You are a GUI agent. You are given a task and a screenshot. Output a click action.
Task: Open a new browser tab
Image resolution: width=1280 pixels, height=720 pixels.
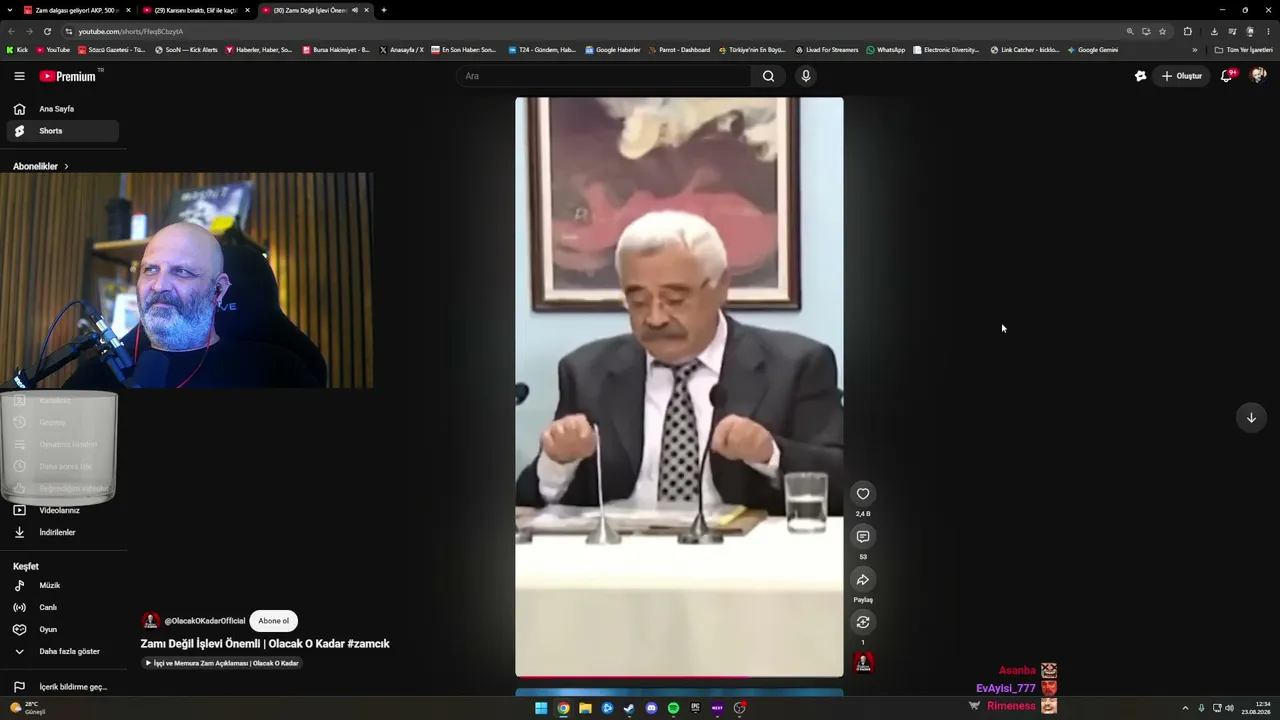click(x=384, y=10)
